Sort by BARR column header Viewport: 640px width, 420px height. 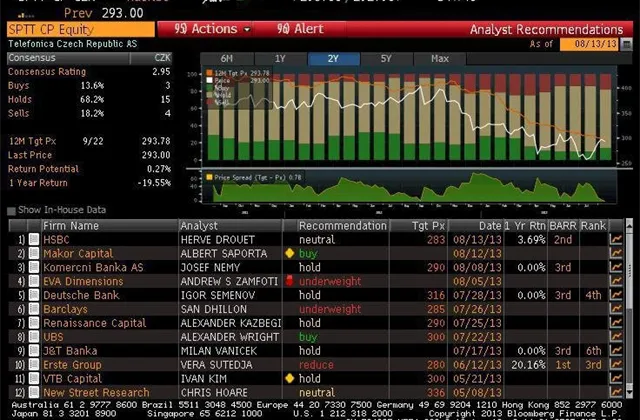point(563,226)
